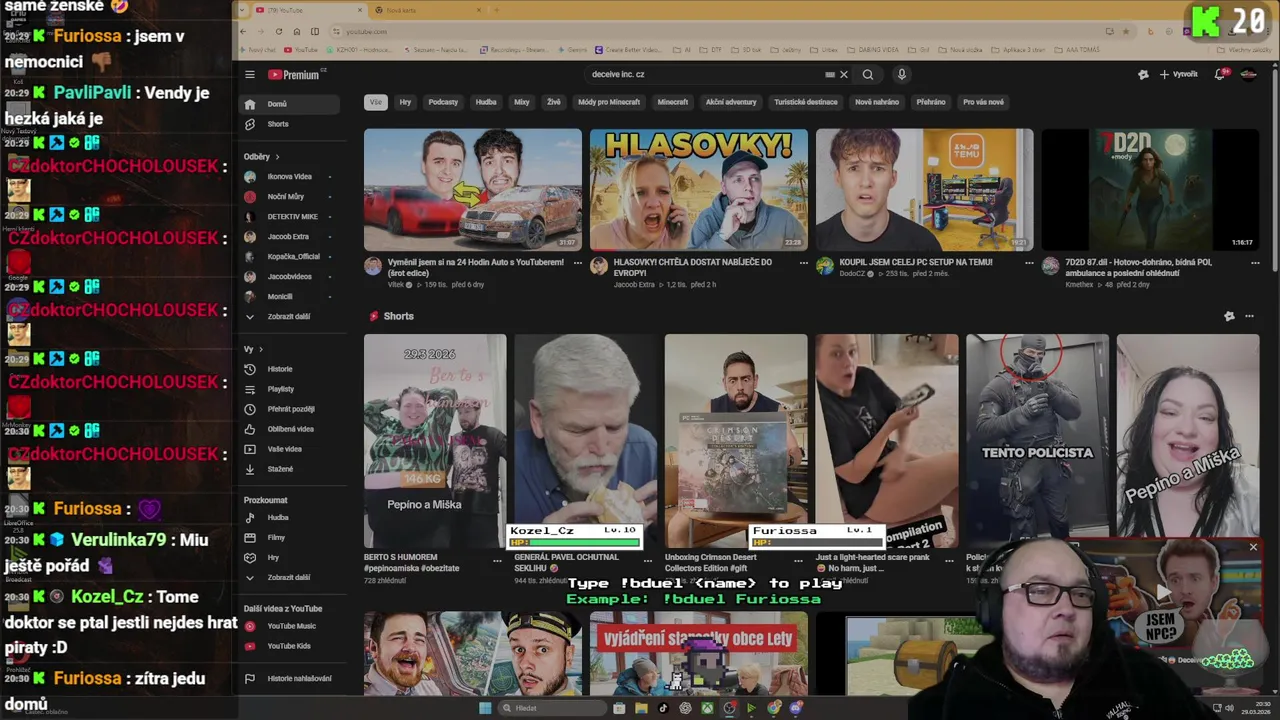Open Playlisty in the sidebar
Screen dimensions: 1280x720
coord(289,389)
